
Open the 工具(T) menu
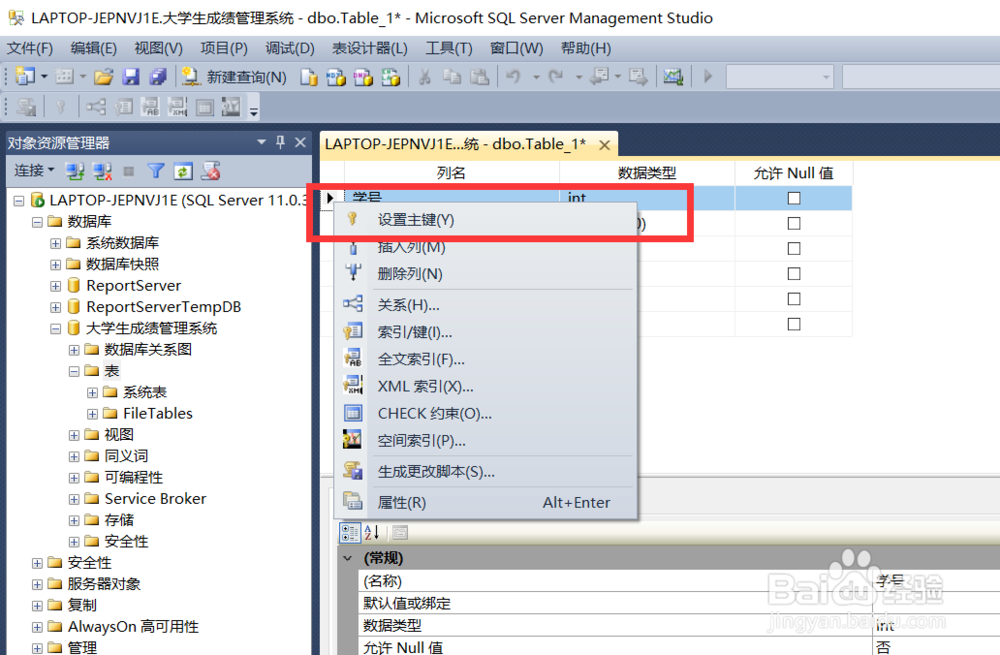[449, 48]
